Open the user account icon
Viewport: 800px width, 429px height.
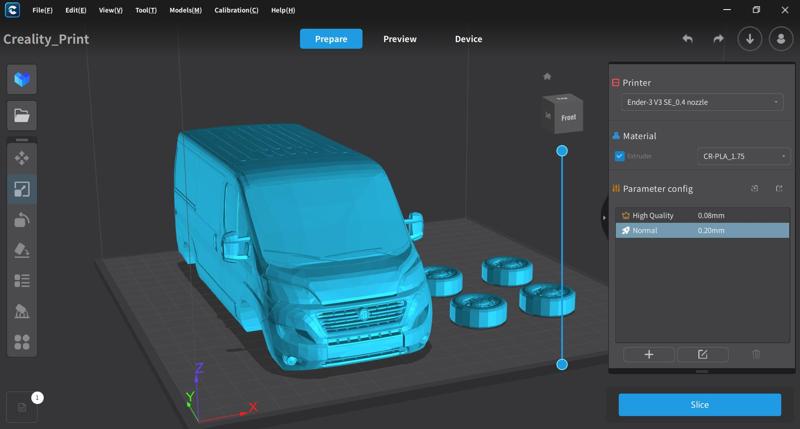[781, 39]
